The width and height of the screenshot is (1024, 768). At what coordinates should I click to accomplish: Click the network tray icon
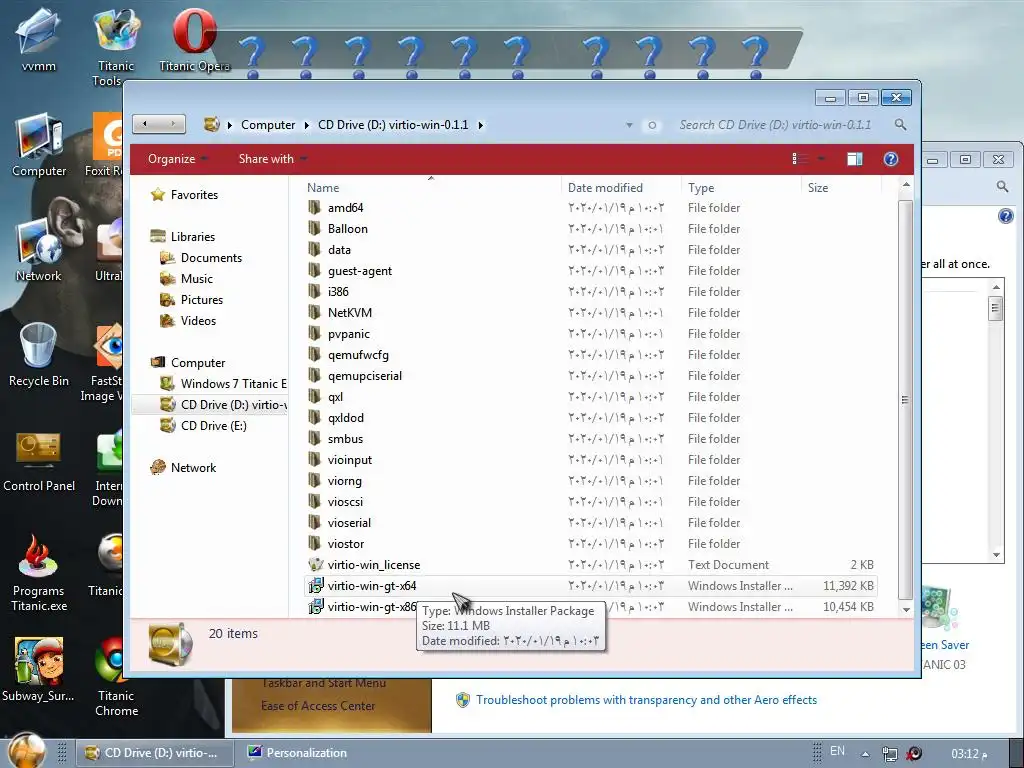889,754
